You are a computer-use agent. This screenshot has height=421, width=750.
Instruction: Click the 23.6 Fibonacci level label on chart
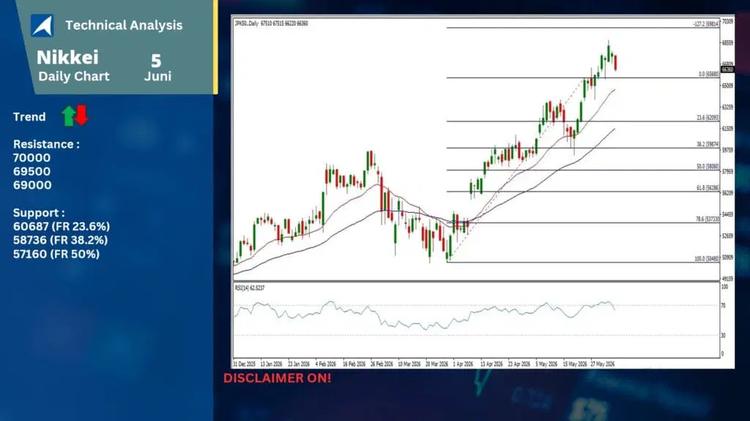707,118
